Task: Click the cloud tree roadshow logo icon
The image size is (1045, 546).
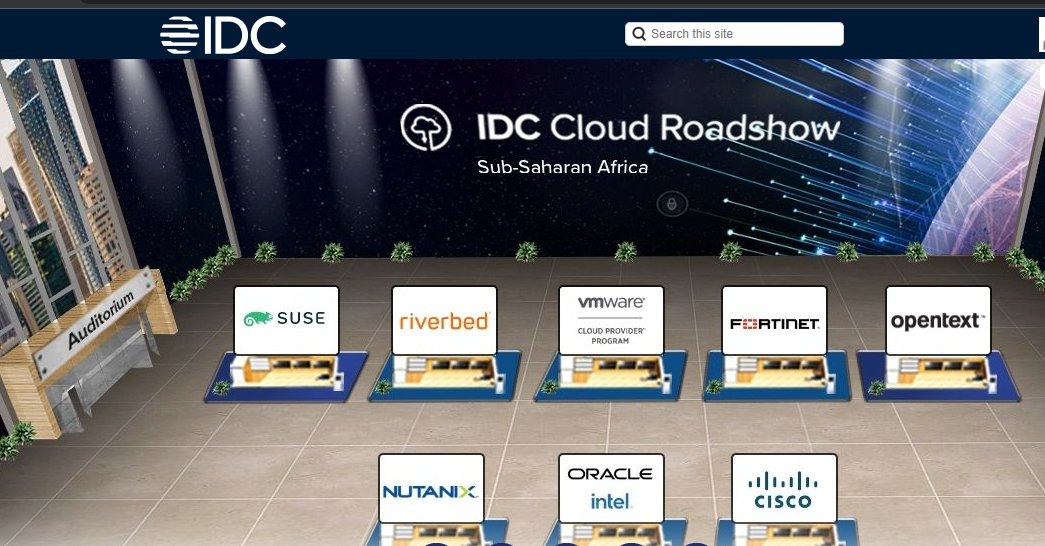Action: coord(426,127)
